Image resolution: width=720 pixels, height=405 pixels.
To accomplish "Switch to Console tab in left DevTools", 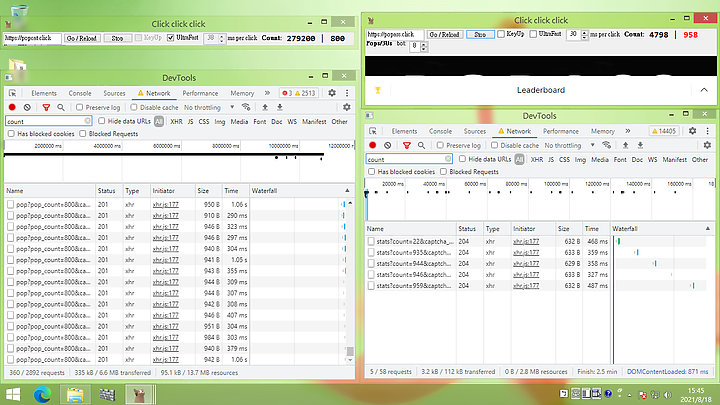I will click(80, 93).
